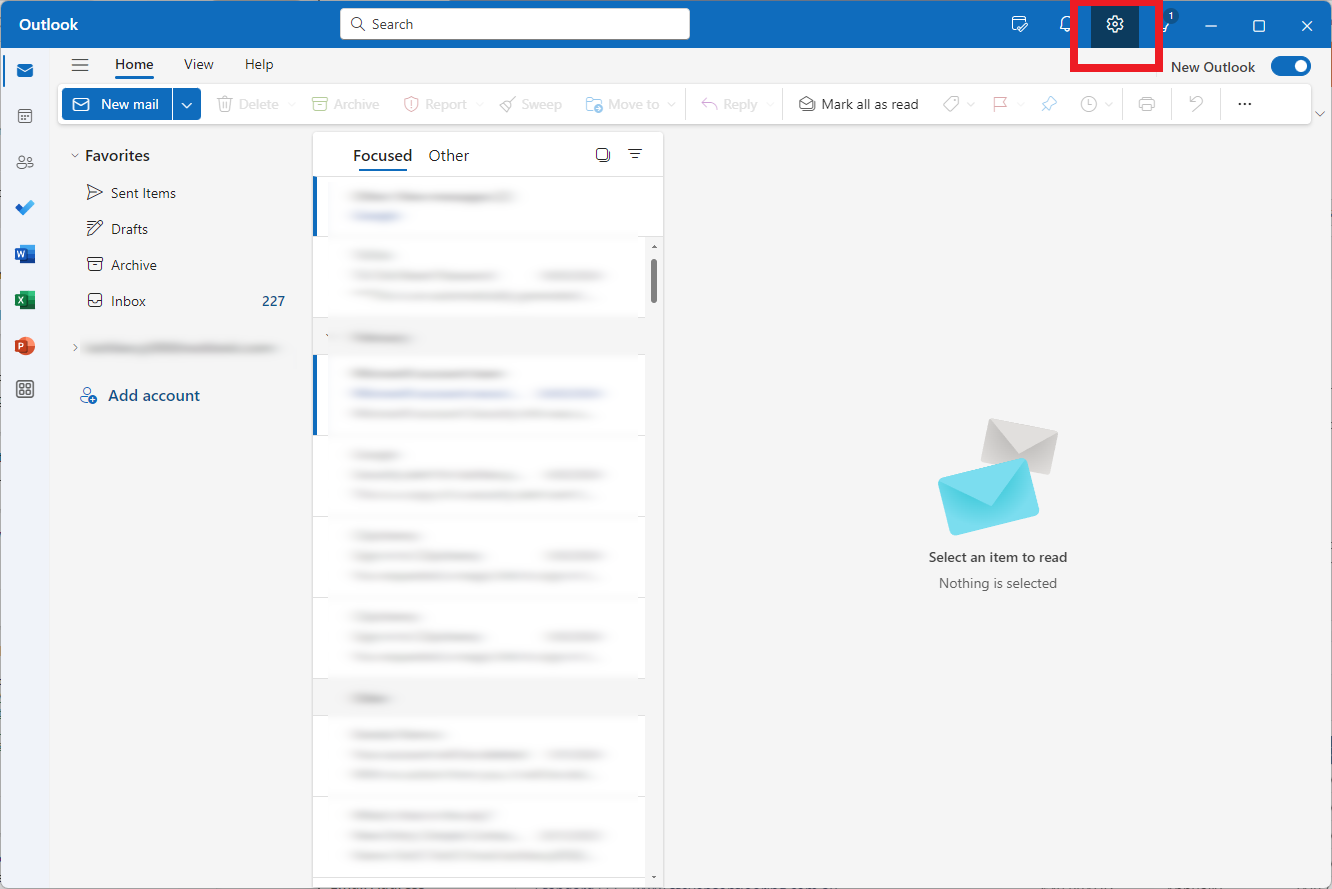Click the Add account link
Image resolution: width=1332 pixels, height=889 pixels.
(153, 396)
